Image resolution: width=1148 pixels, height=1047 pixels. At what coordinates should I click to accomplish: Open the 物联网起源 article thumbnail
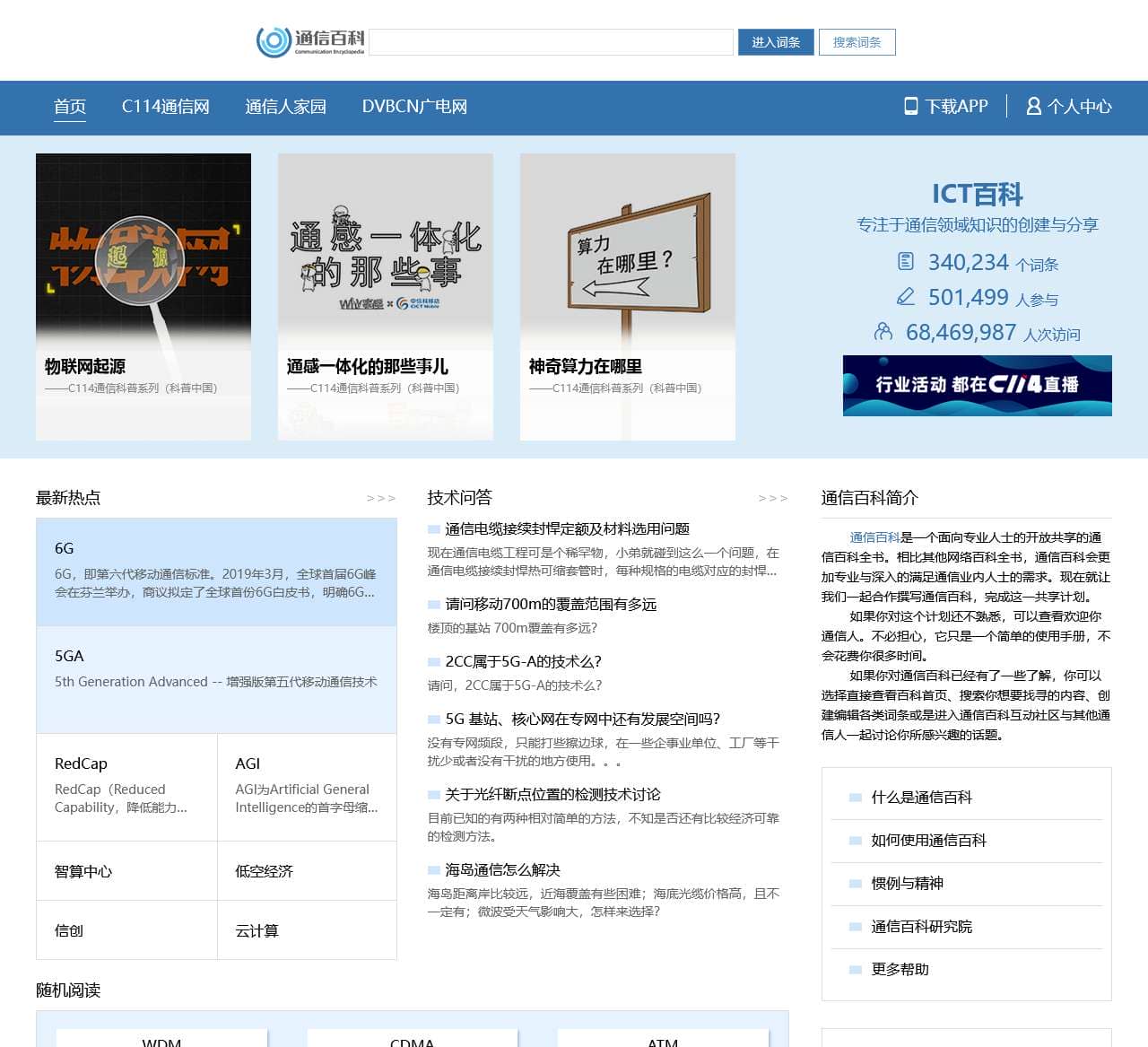pyautogui.click(x=143, y=251)
